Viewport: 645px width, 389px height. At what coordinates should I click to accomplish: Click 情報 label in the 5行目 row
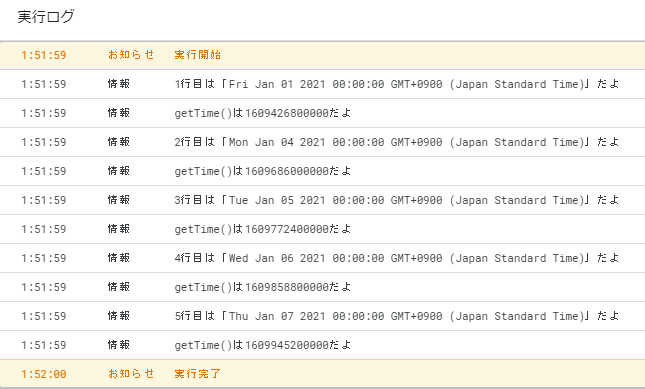click(119, 316)
